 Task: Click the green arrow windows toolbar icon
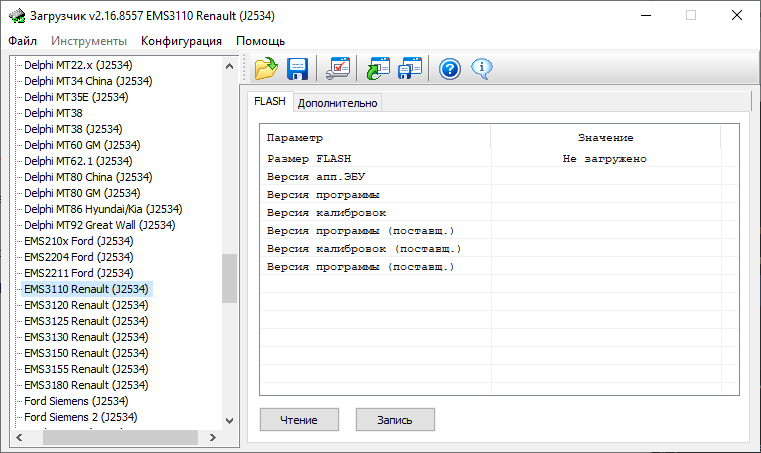coord(378,68)
